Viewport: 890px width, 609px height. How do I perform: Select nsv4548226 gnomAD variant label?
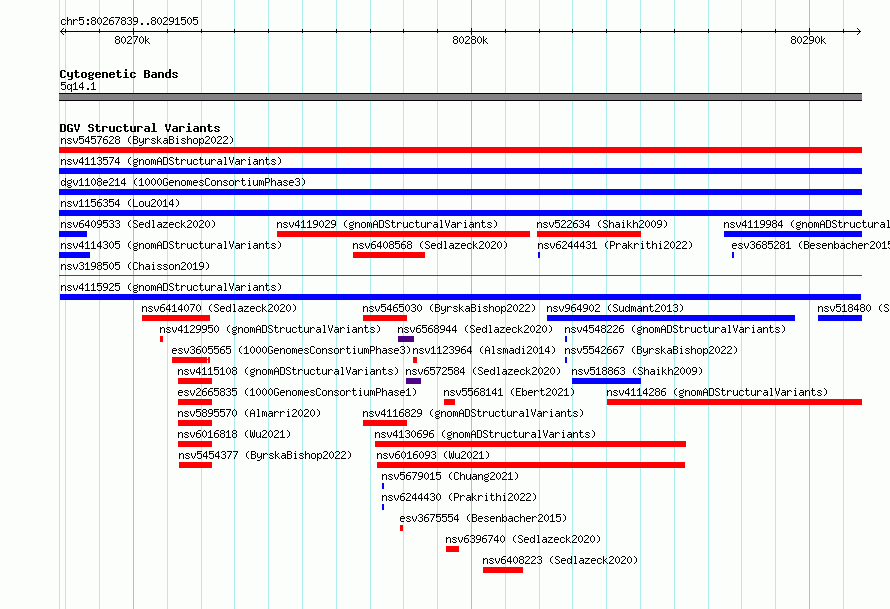(675, 329)
